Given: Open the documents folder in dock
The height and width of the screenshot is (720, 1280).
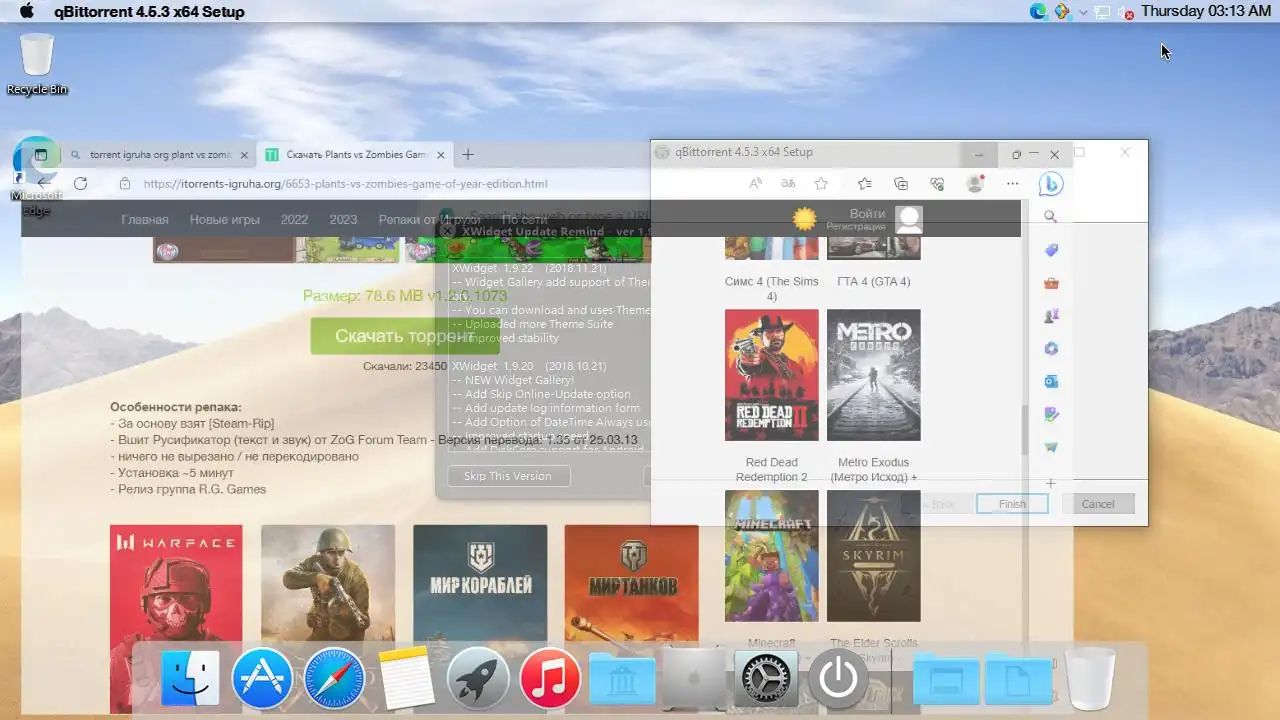Looking at the screenshot, I should click(x=1018, y=680).
